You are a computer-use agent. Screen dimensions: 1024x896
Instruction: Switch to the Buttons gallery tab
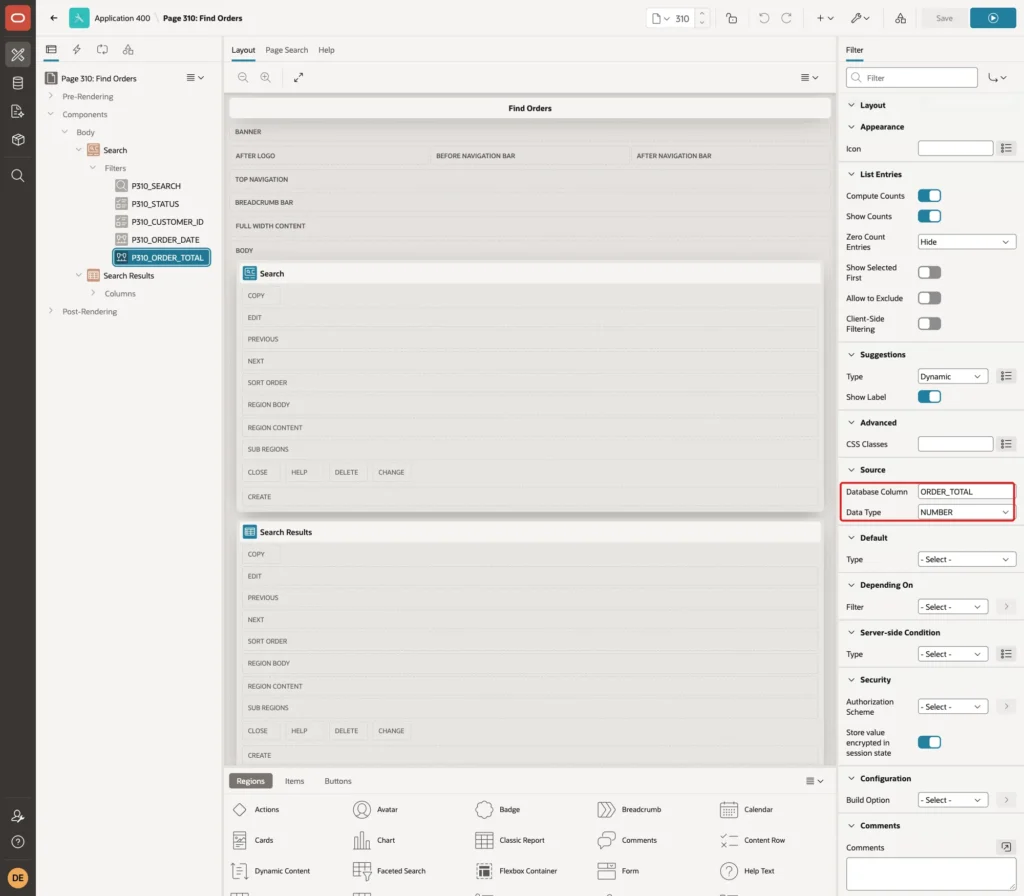338,782
